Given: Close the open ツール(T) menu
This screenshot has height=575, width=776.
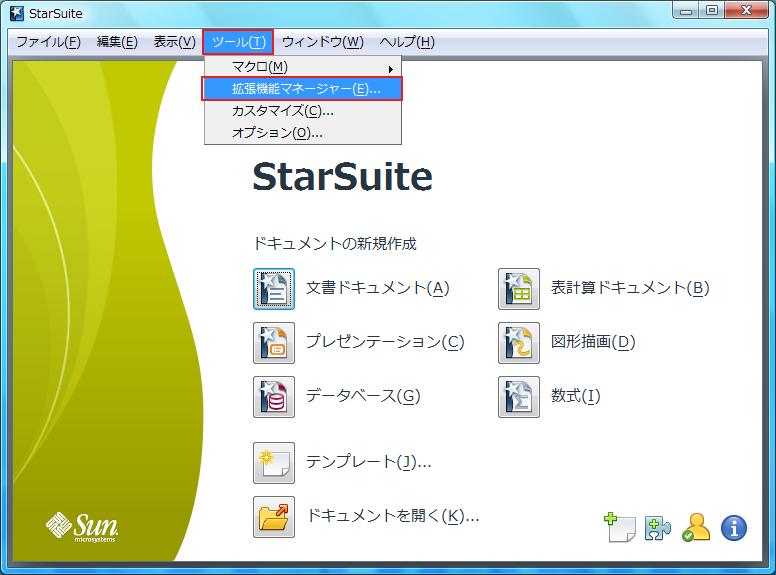Looking at the screenshot, I should 238,42.
